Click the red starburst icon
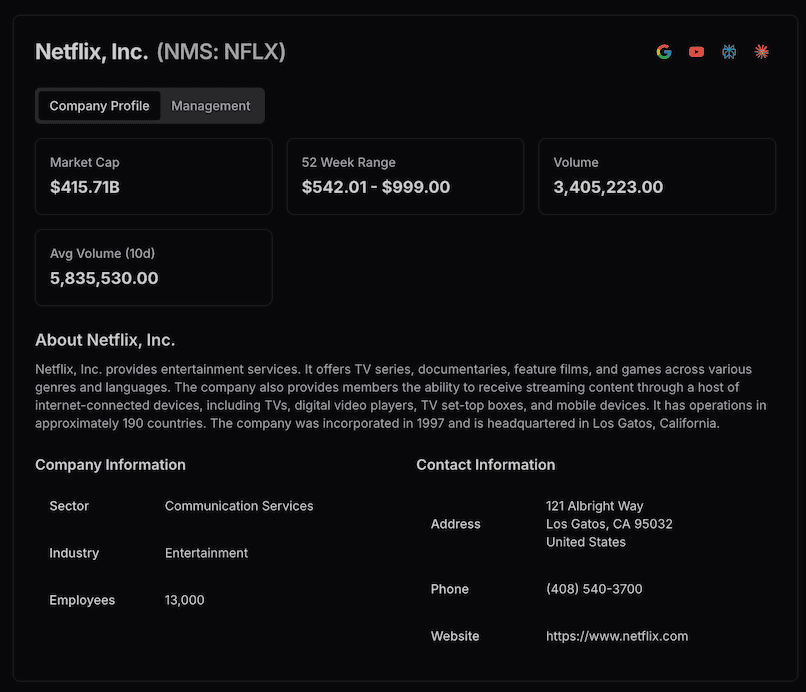The image size is (806, 692). tap(761, 52)
